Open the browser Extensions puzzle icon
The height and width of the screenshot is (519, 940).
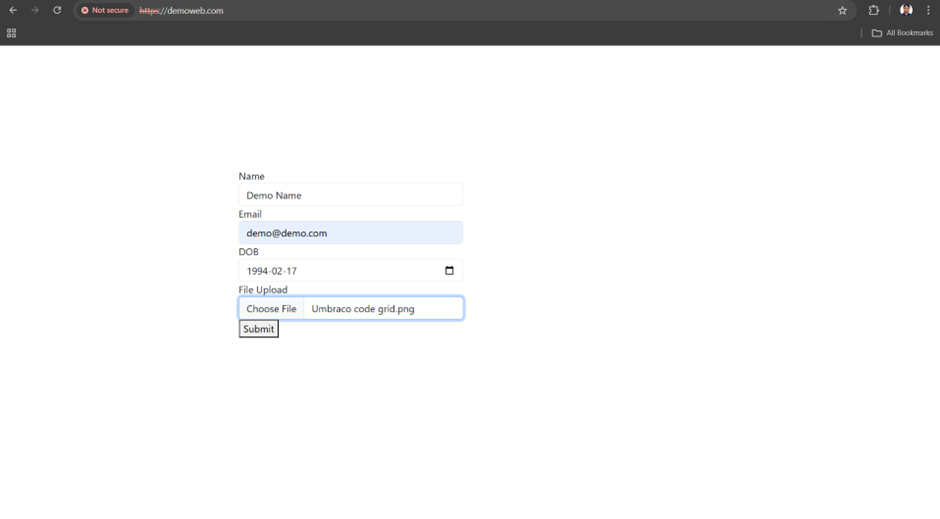(873, 10)
